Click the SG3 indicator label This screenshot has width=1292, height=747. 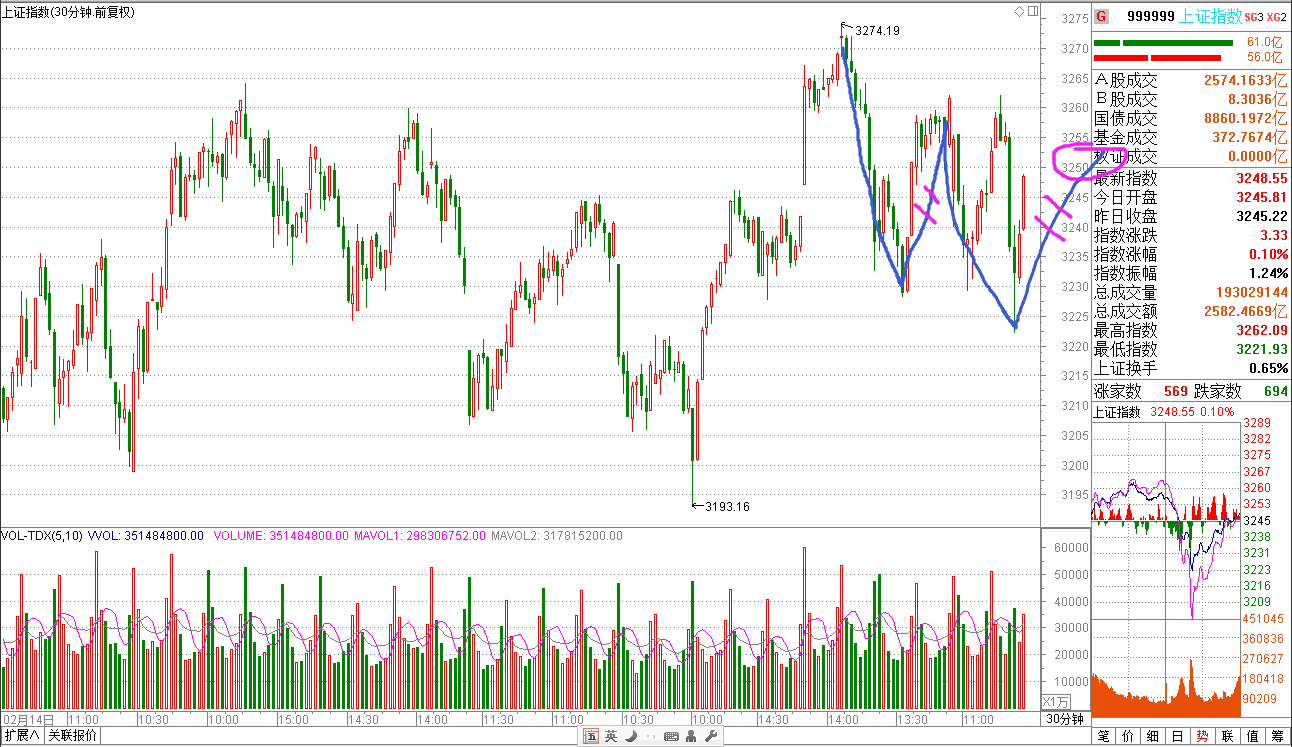1255,16
